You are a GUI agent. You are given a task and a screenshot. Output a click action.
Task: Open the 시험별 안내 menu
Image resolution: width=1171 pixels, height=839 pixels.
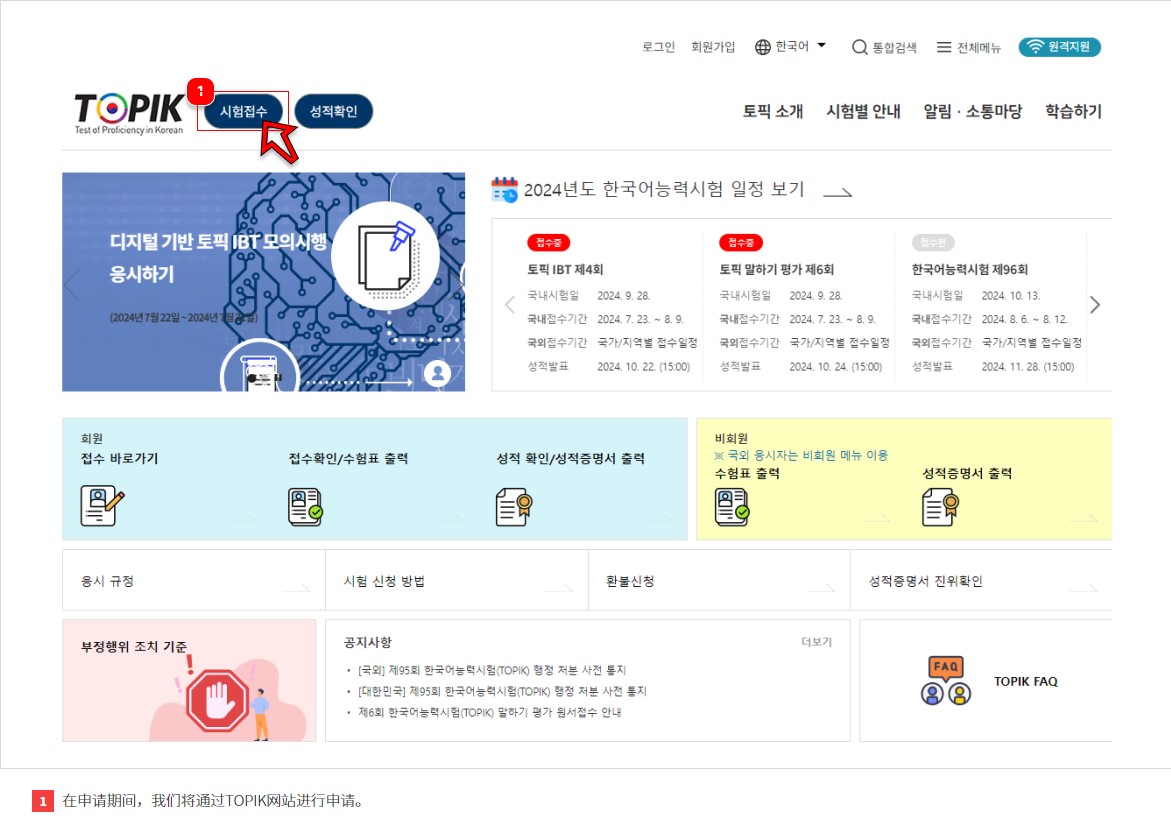pyautogui.click(x=863, y=111)
